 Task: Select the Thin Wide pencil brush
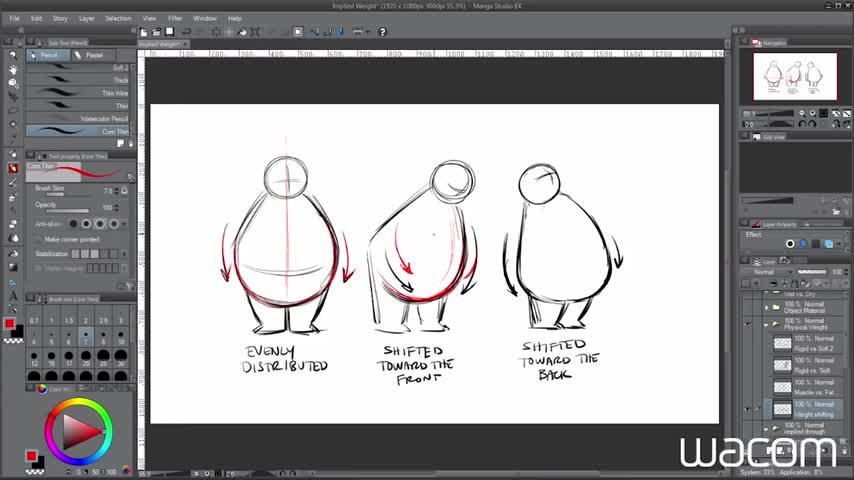(x=77, y=93)
